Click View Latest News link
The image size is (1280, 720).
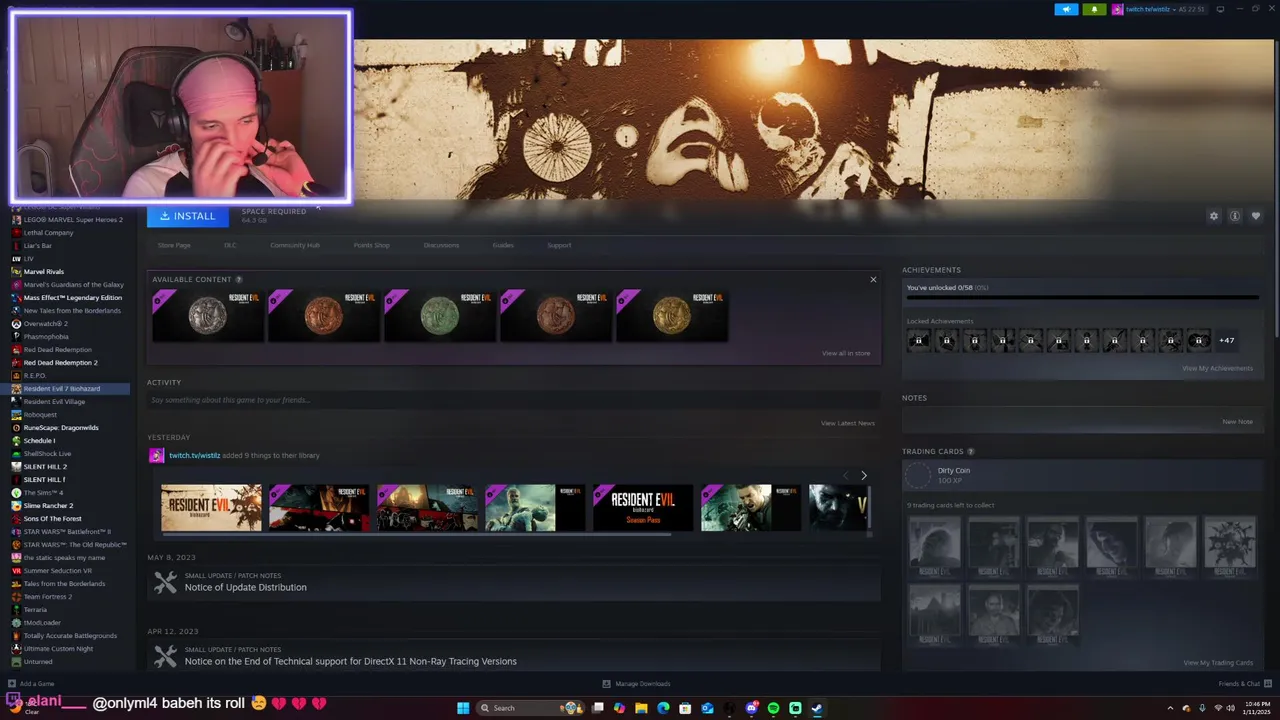[848, 423]
